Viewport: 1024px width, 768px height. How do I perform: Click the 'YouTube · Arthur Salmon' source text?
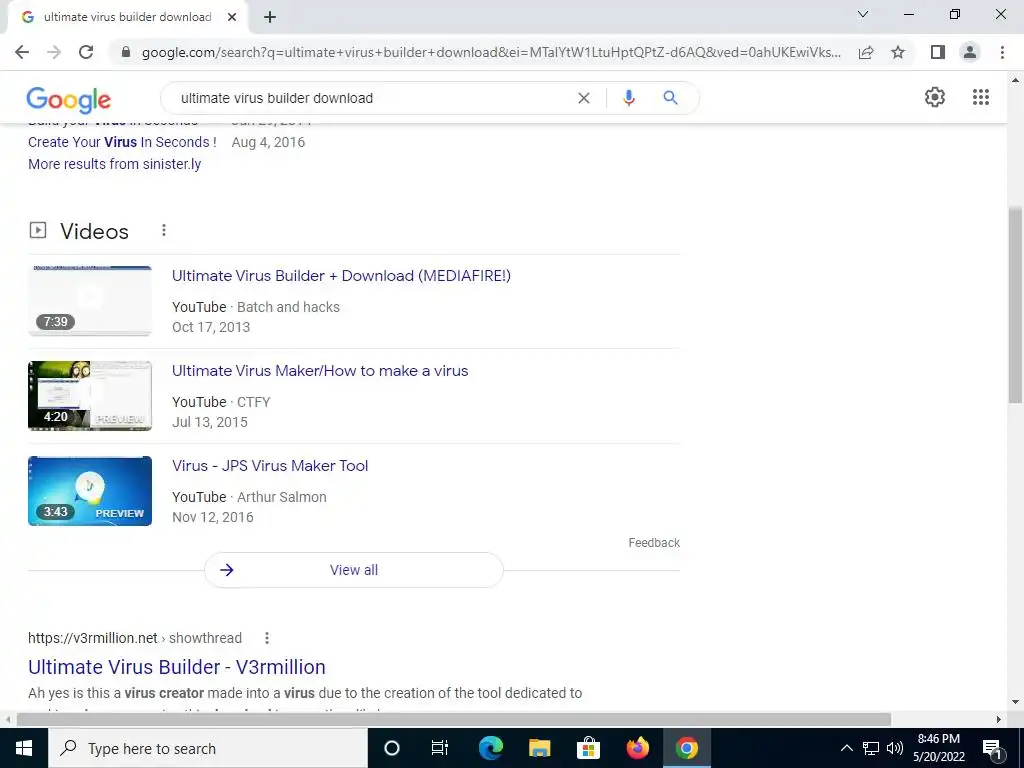pos(249,497)
